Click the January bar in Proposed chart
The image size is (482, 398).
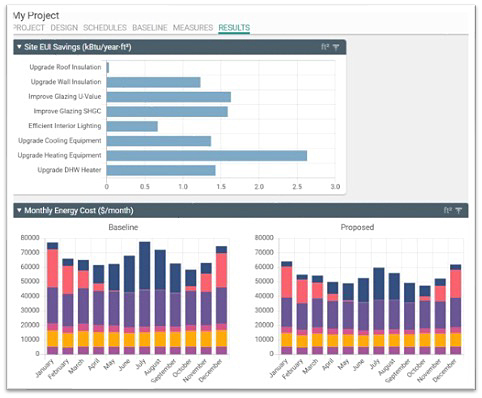[x=287, y=308]
